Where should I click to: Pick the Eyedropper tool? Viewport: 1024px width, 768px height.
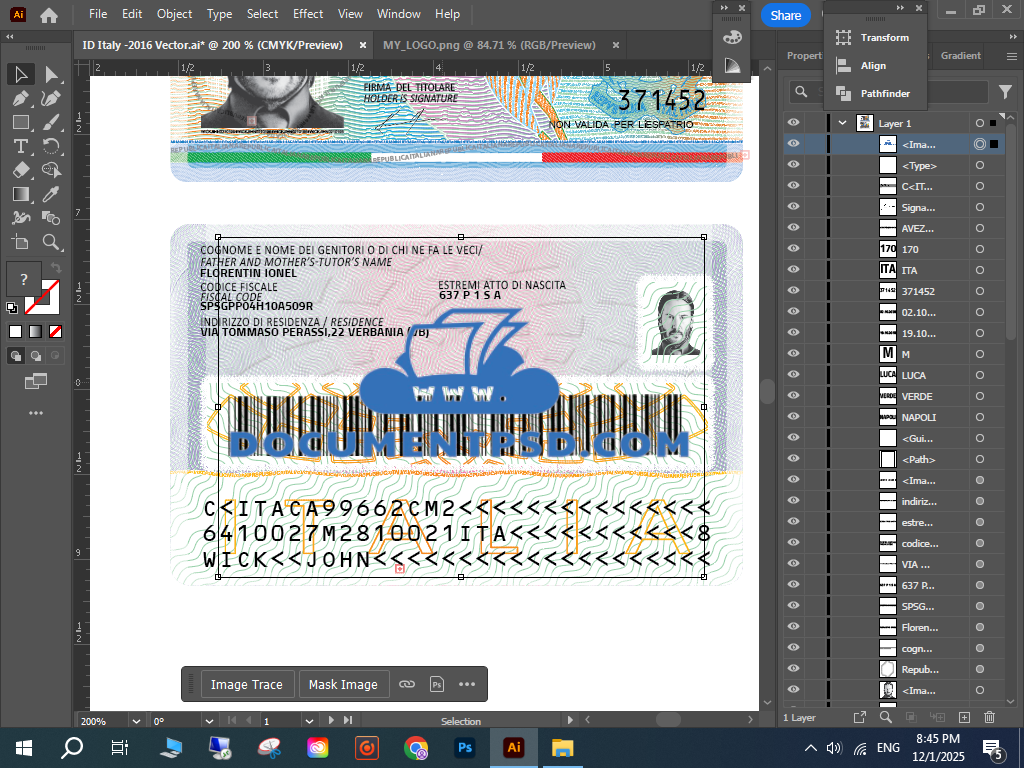pyautogui.click(x=51, y=194)
